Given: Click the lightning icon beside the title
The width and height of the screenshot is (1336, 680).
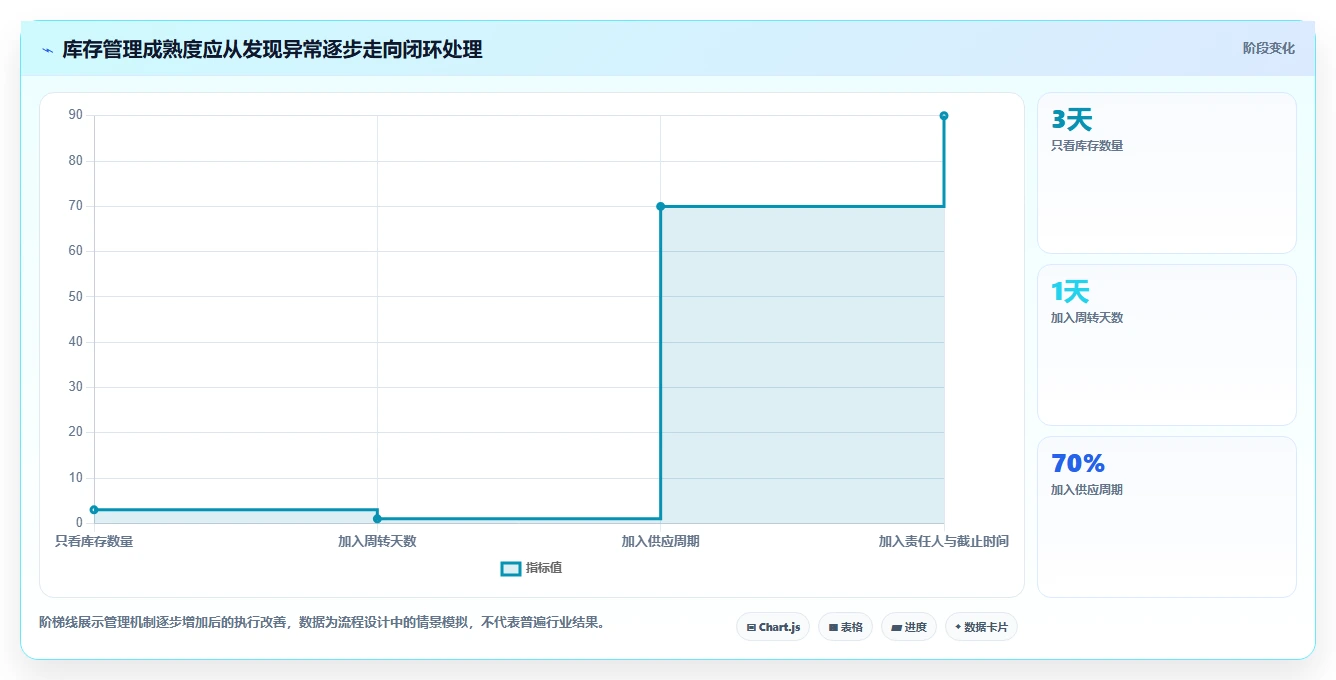Looking at the screenshot, I should click(48, 50).
